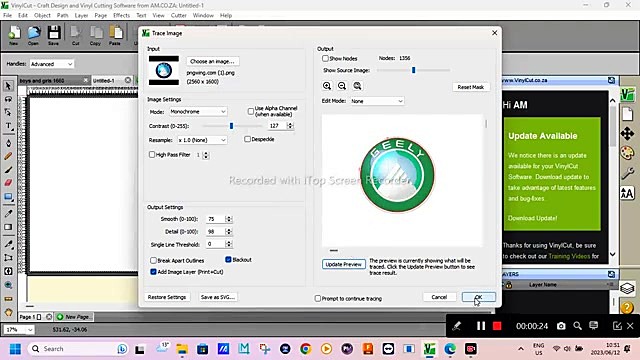
Task: Open the Mode Monochrome dropdown
Action: (198, 111)
